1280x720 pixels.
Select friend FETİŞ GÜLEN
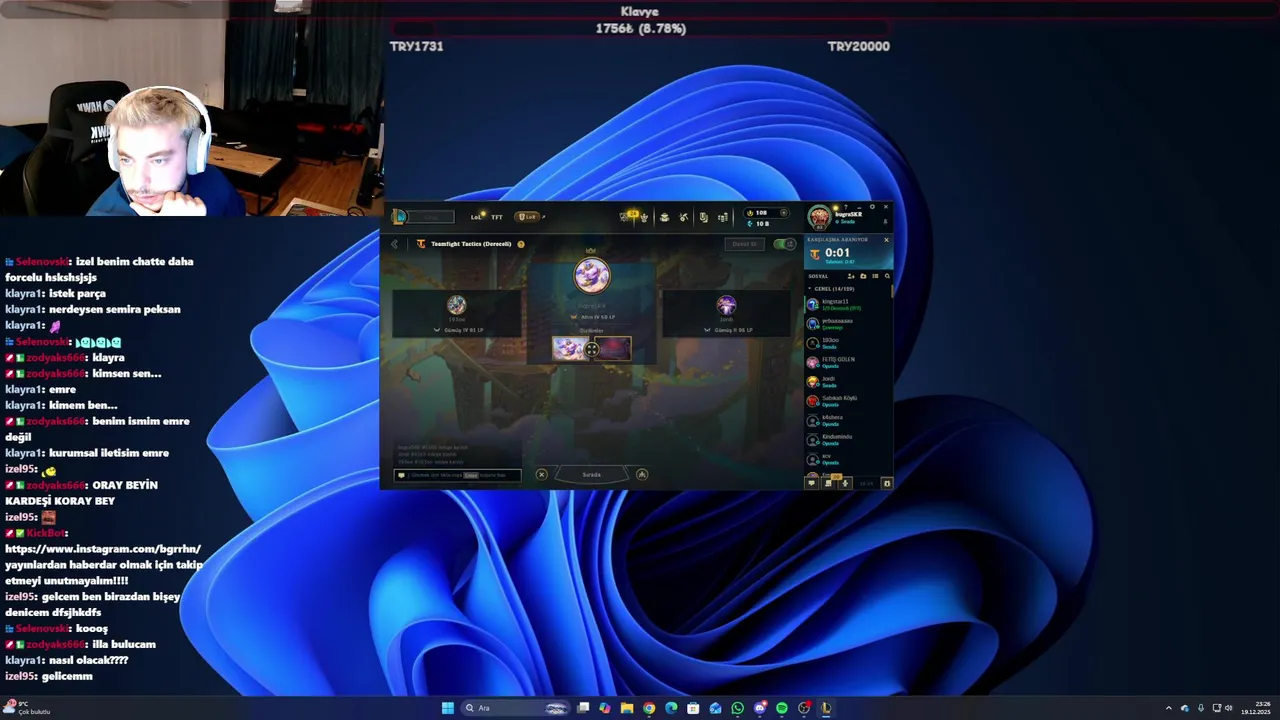(847, 362)
